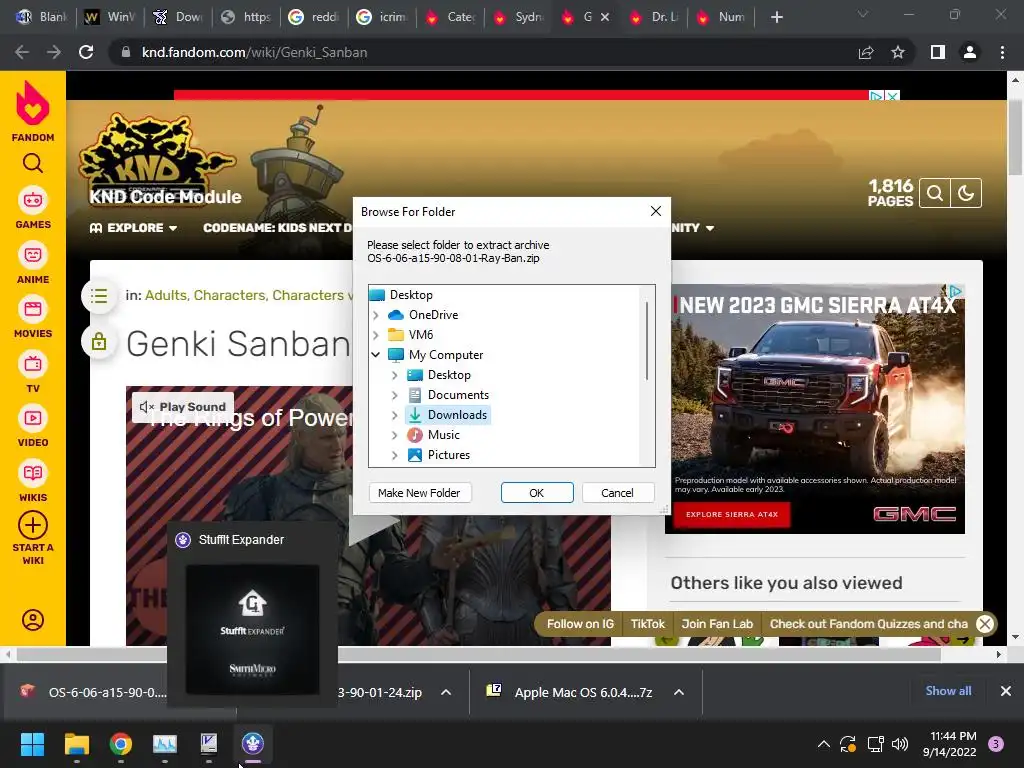Expand the Music folder node
This screenshot has width=1024, height=768.
(394, 435)
